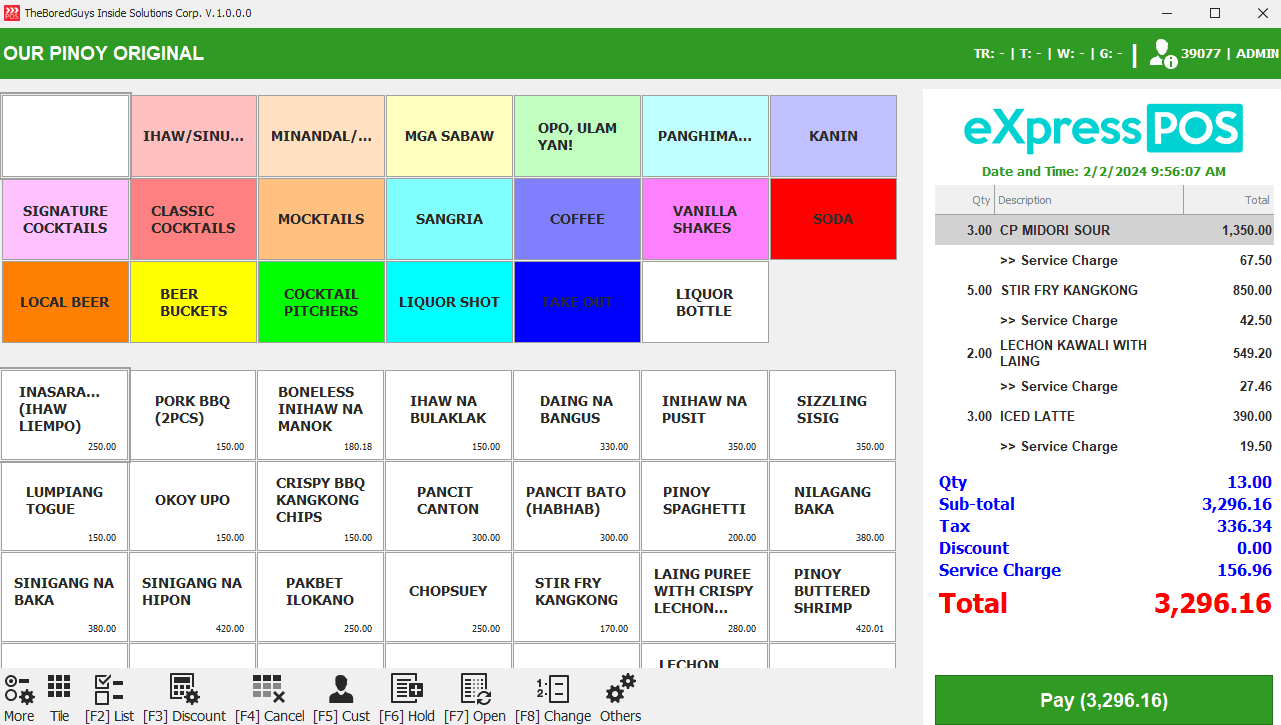Hold the order with F6 Hold
The height and width of the screenshot is (725, 1281).
[407, 690]
